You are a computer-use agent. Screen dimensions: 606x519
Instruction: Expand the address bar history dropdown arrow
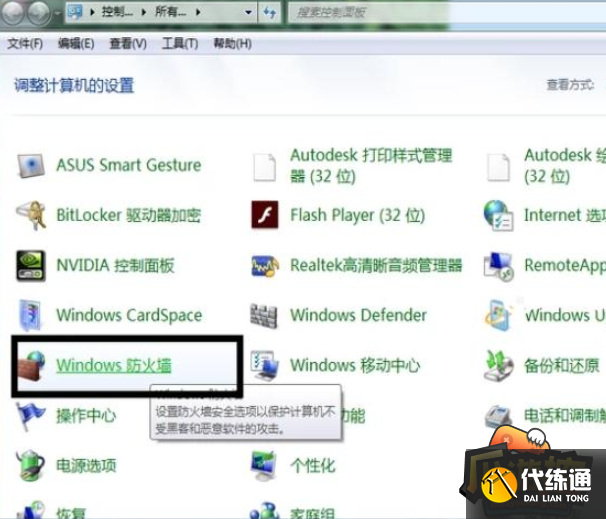tap(249, 12)
